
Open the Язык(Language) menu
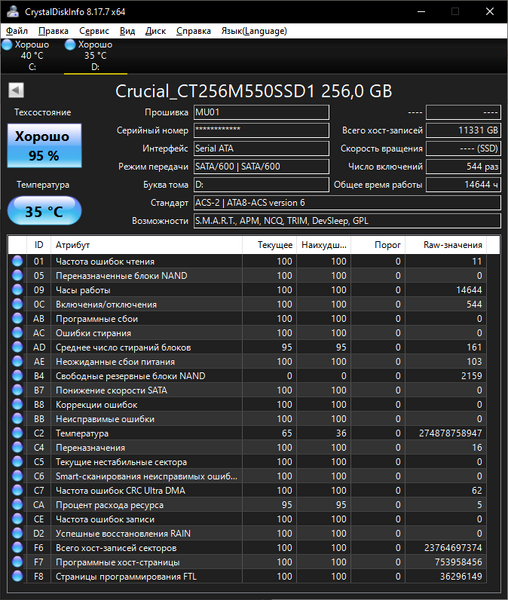(254, 31)
